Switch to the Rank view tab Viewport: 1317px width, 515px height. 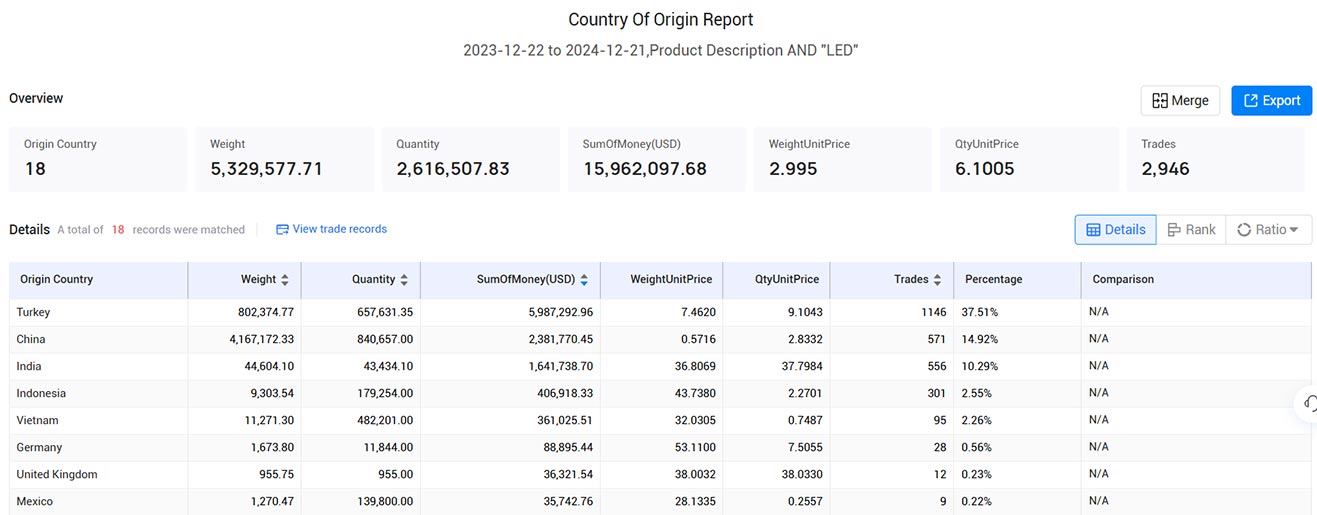(x=1191, y=229)
